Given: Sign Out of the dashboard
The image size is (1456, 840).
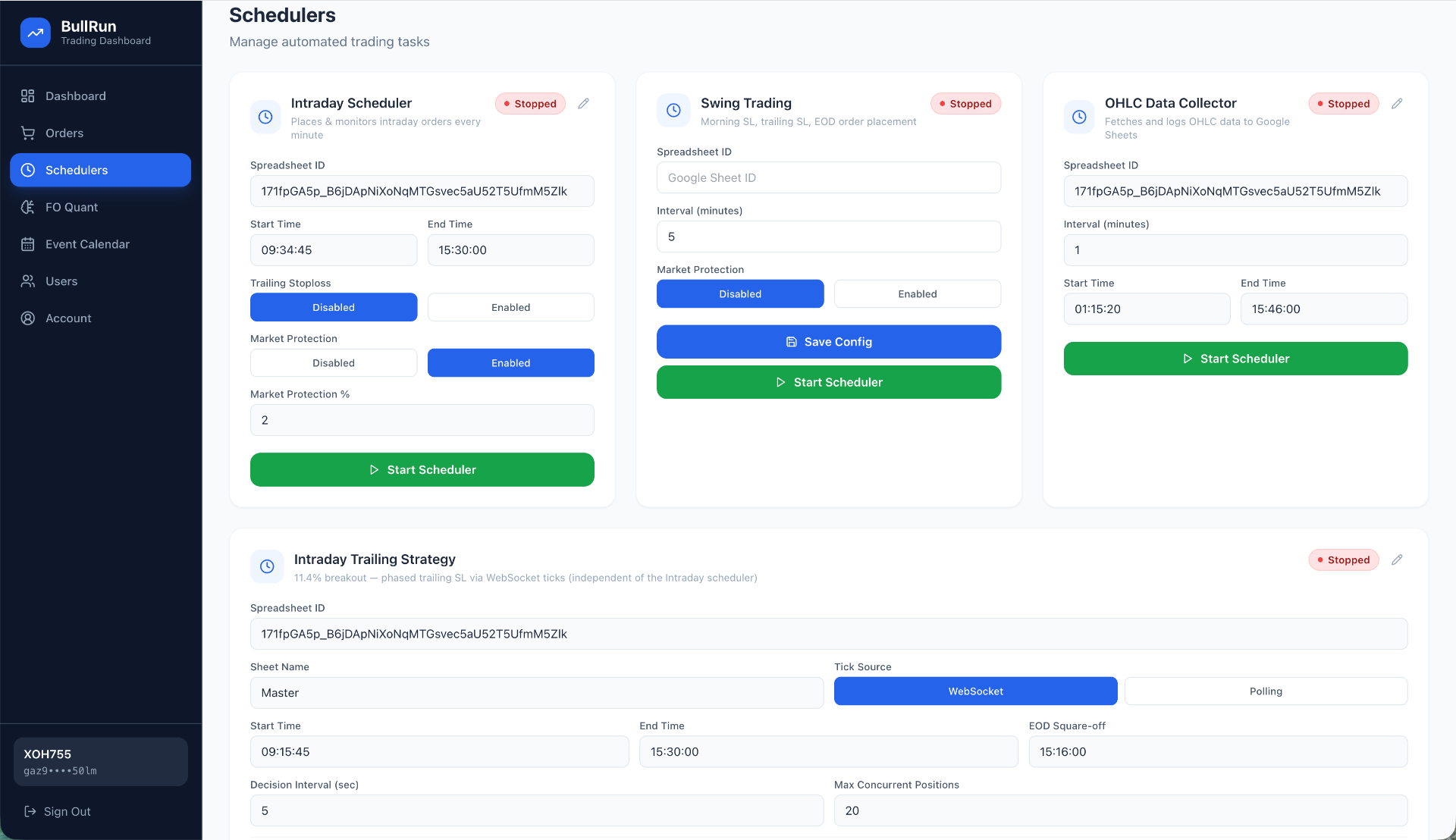Looking at the screenshot, I should [58, 811].
